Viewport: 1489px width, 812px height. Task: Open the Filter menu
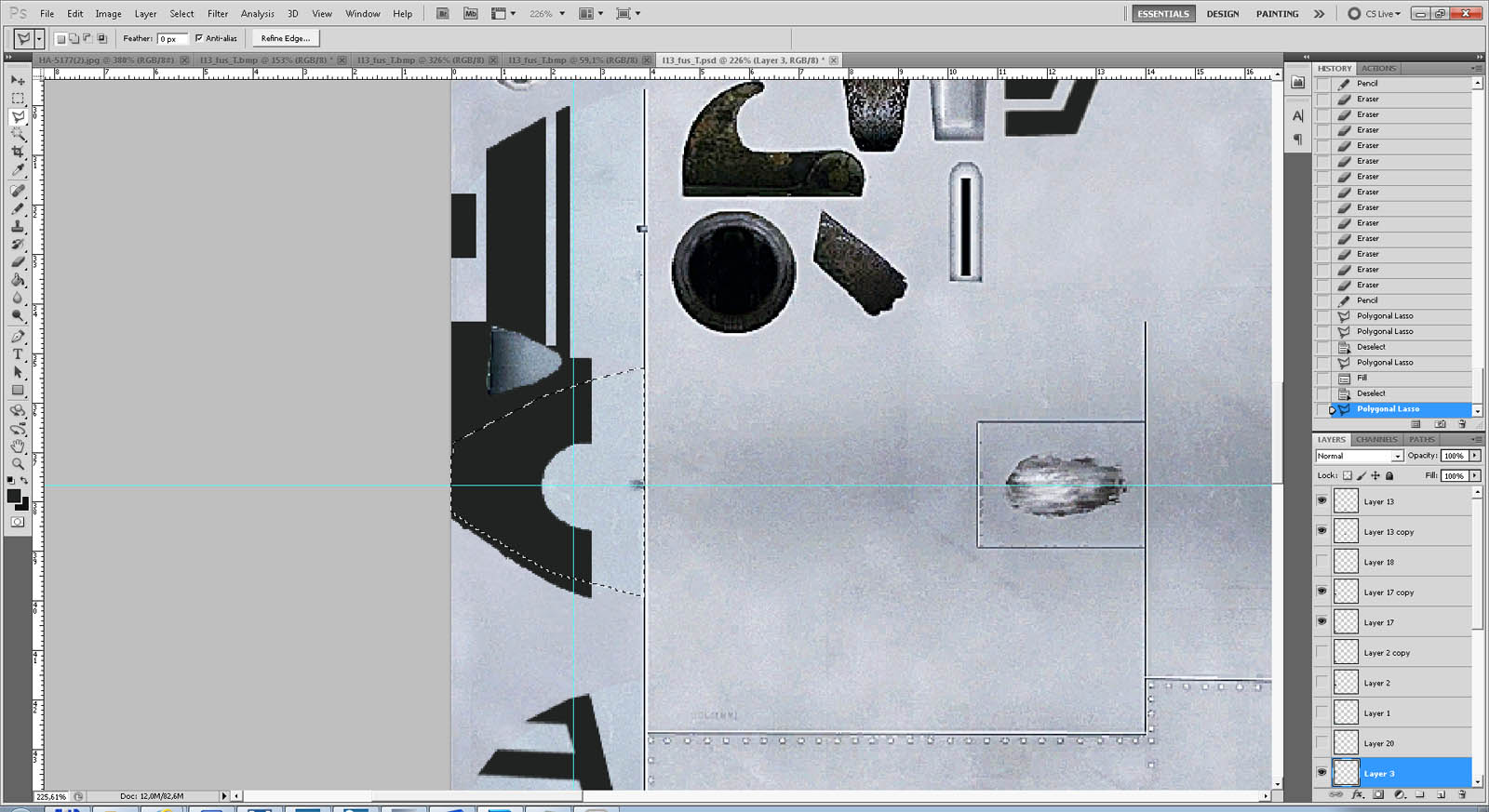pyautogui.click(x=218, y=14)
